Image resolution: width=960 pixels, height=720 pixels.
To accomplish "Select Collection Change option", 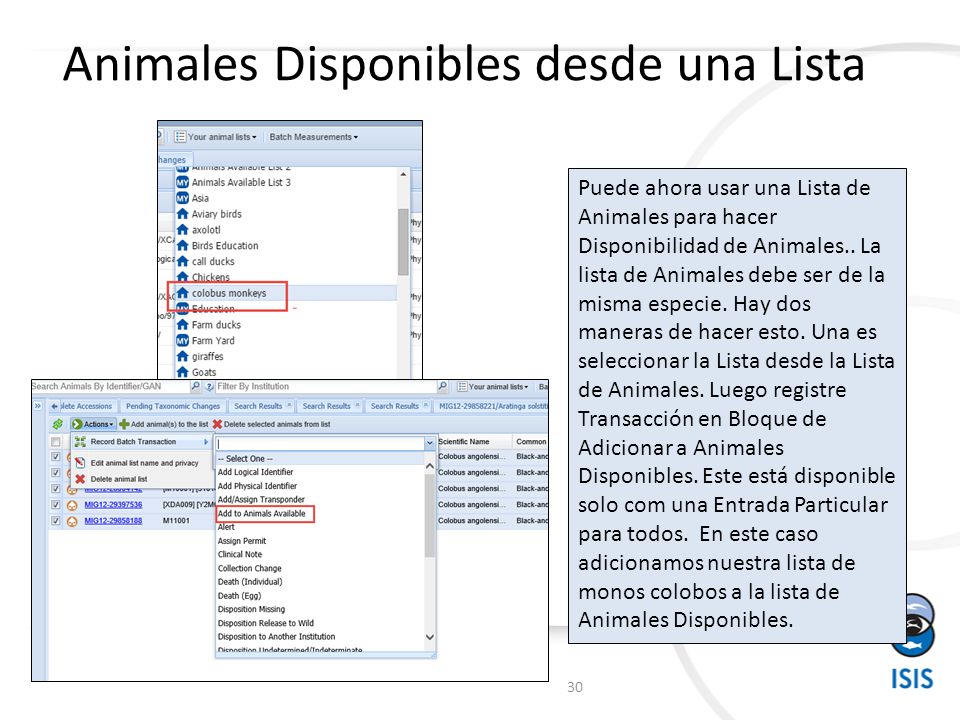I will tap(249, 569).
